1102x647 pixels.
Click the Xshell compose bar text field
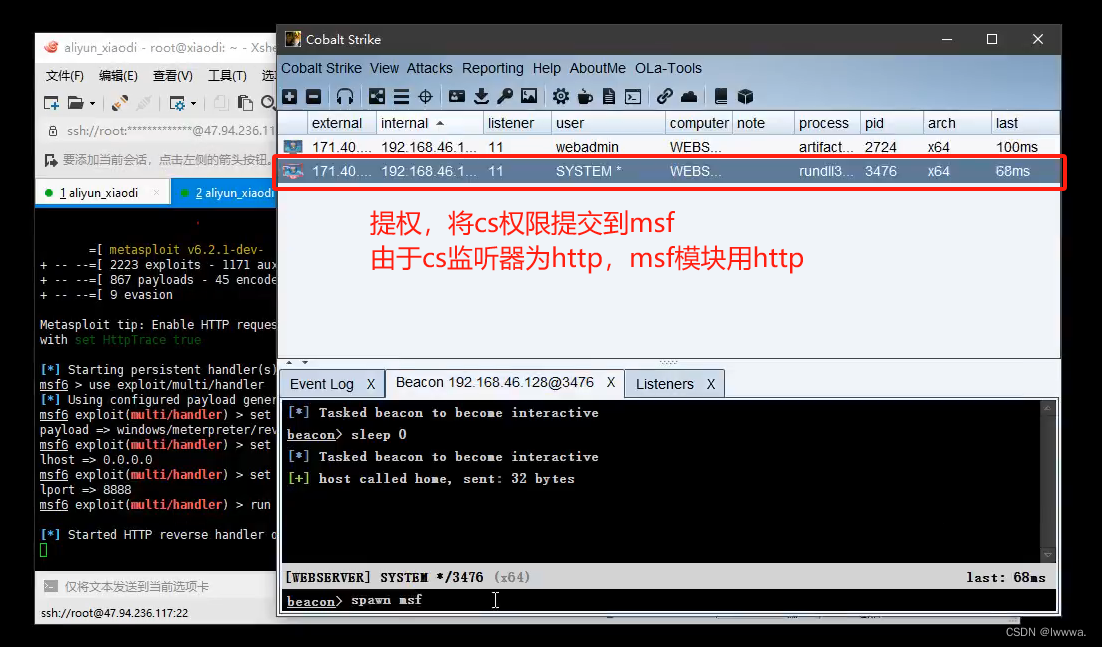[x=169, y=586]
